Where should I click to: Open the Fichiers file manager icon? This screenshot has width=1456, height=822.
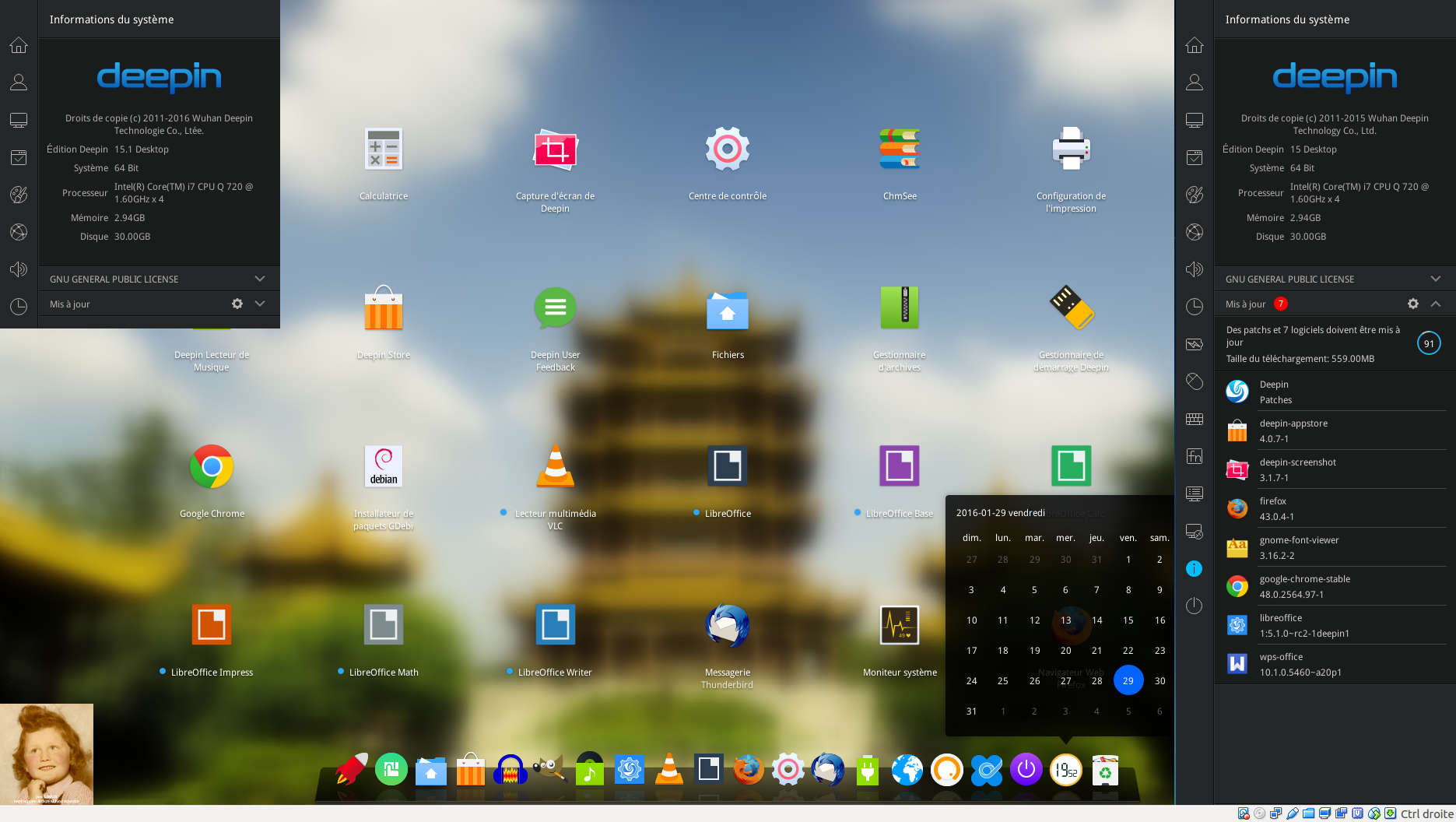[x=728, y=310]
